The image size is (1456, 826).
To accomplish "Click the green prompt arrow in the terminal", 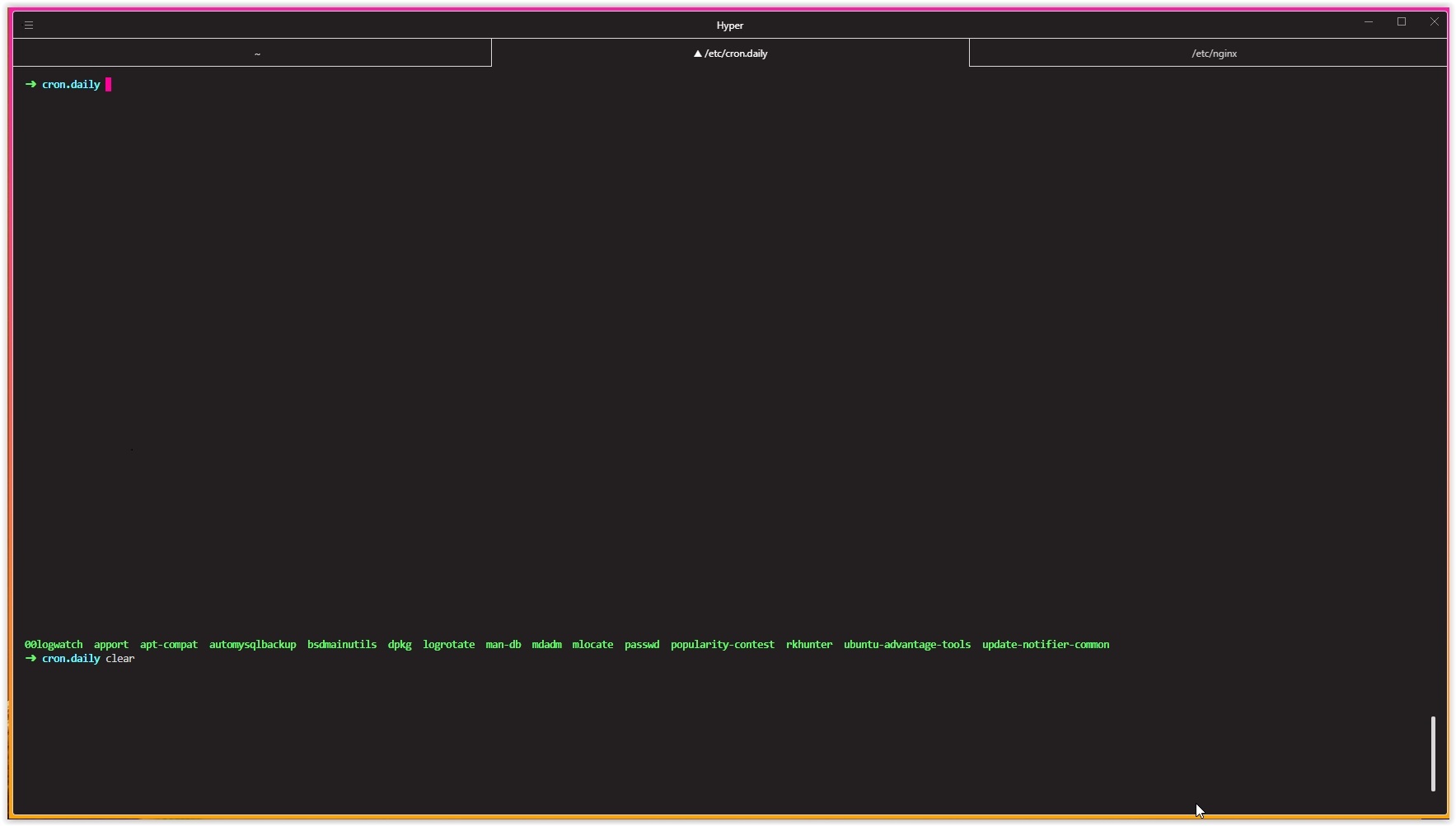I will click(x=31, y=84).
